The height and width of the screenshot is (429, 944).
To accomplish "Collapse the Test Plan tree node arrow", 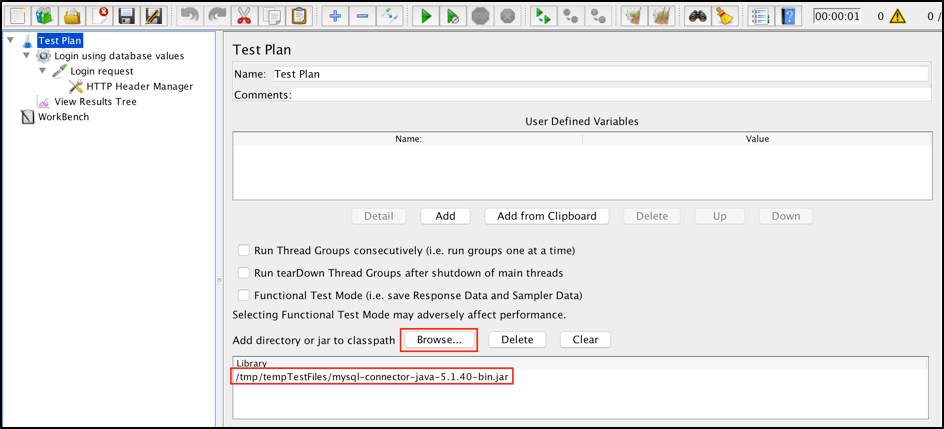I will 11,41.
